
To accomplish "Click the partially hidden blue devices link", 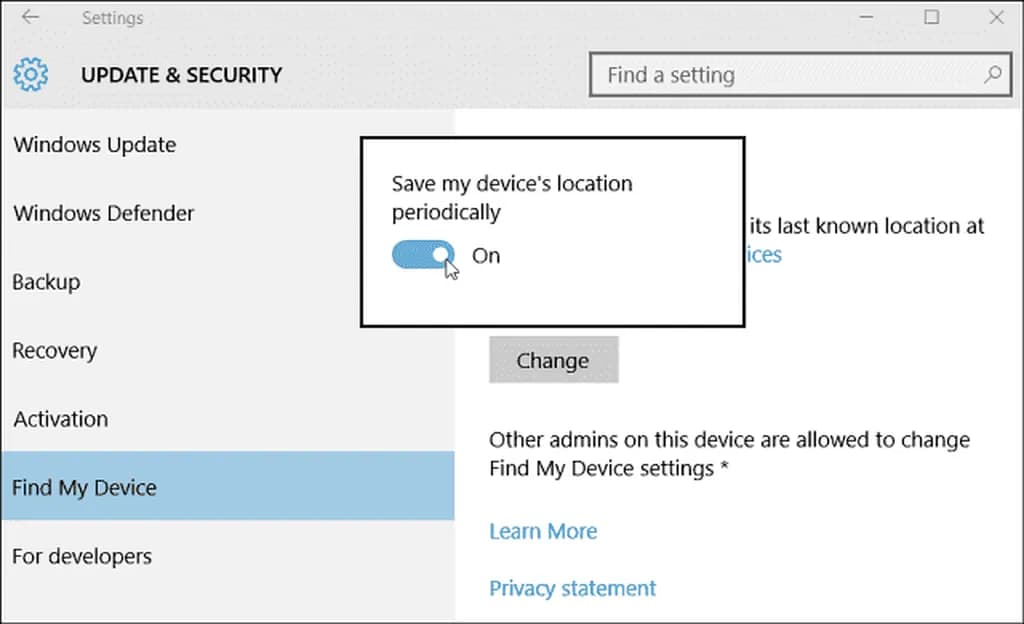I will click(764, 255).
